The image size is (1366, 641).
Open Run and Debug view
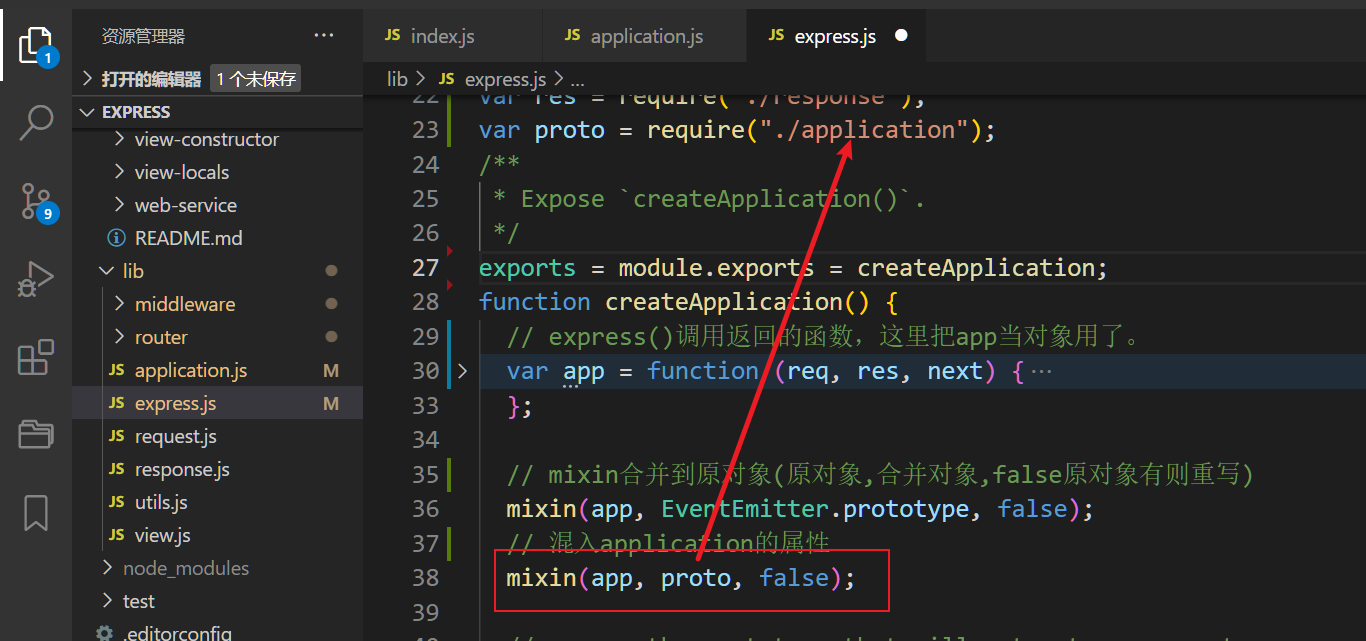point(36,279)
